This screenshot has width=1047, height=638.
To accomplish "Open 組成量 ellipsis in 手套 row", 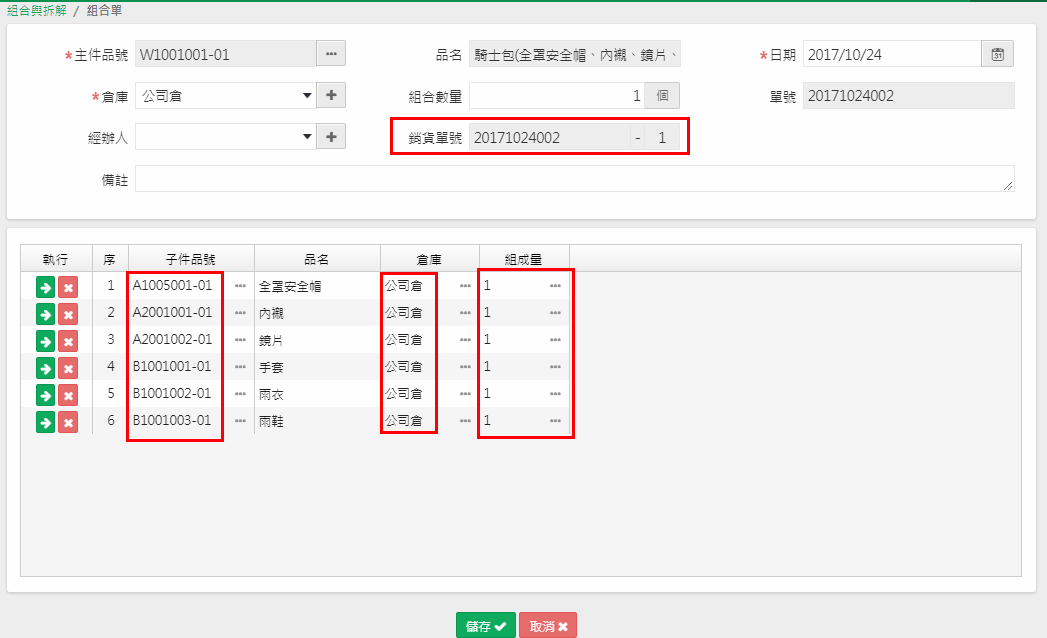I will click(556, 367).
